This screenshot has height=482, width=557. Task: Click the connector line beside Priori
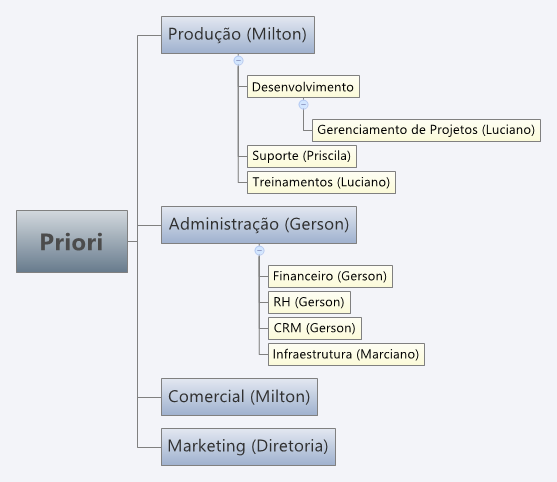[x=133, y=242]
